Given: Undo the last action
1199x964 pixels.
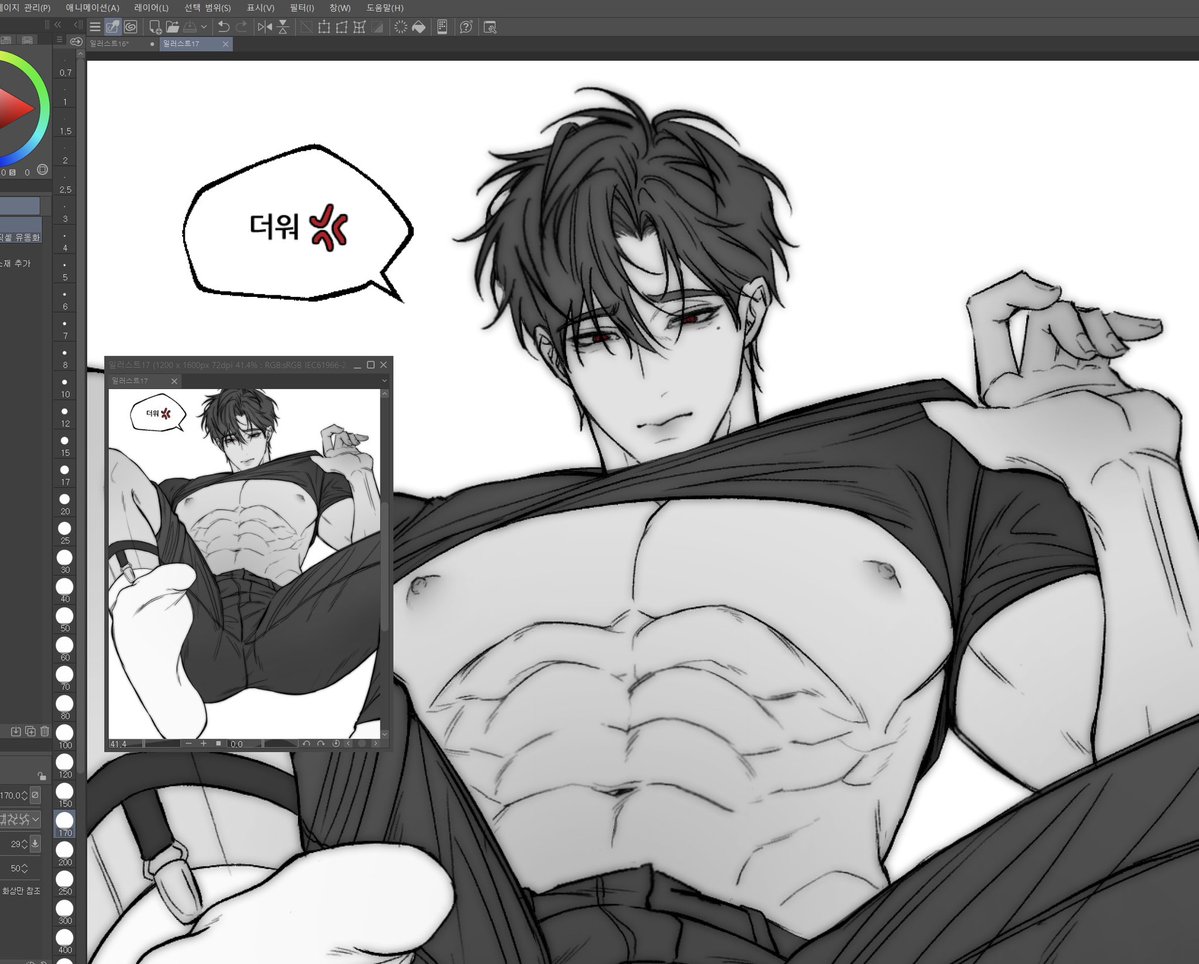Looking at the screenshot, I should point(223,27).
